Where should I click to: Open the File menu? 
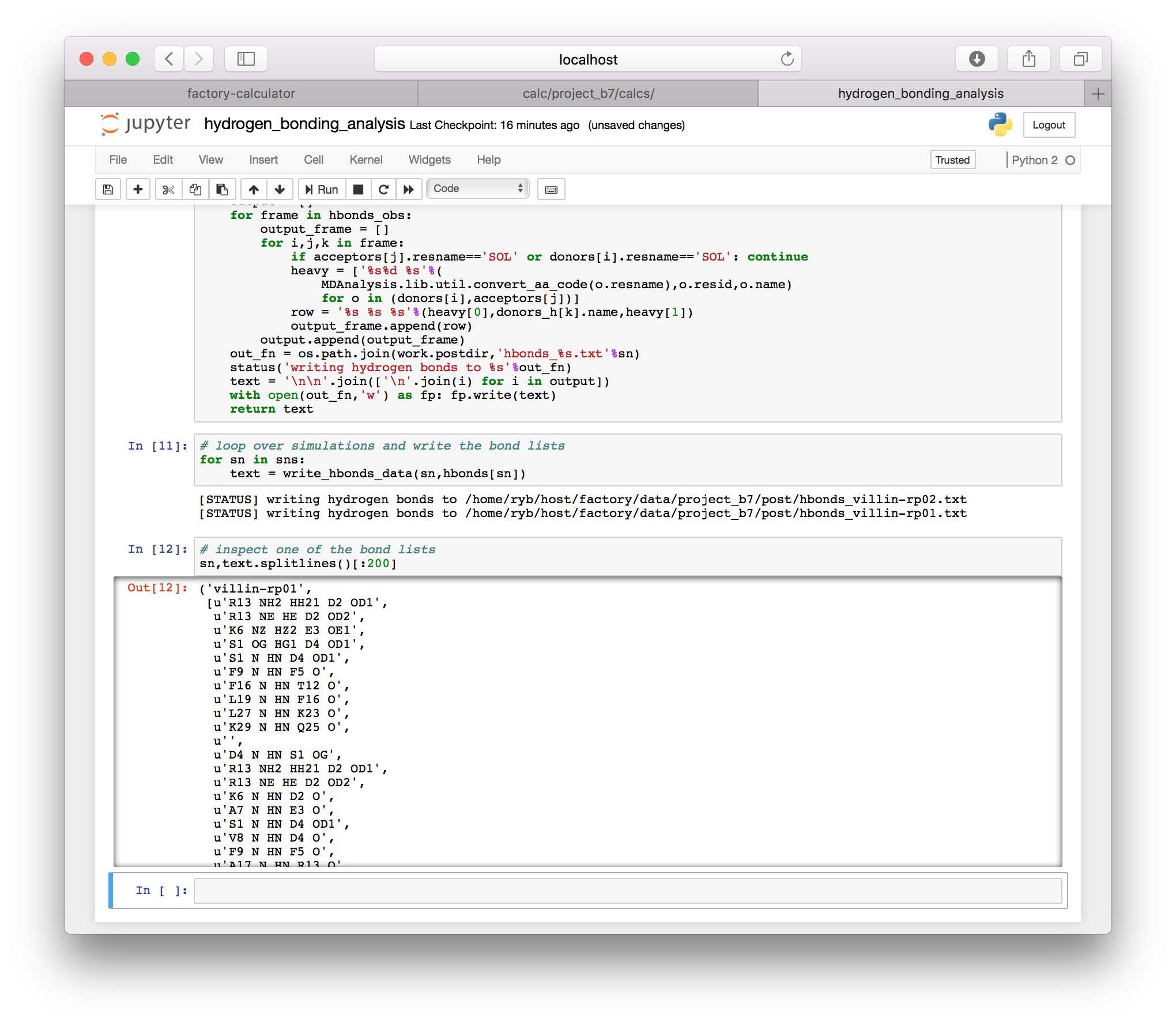pyautogui.click(x=118, y=160)
